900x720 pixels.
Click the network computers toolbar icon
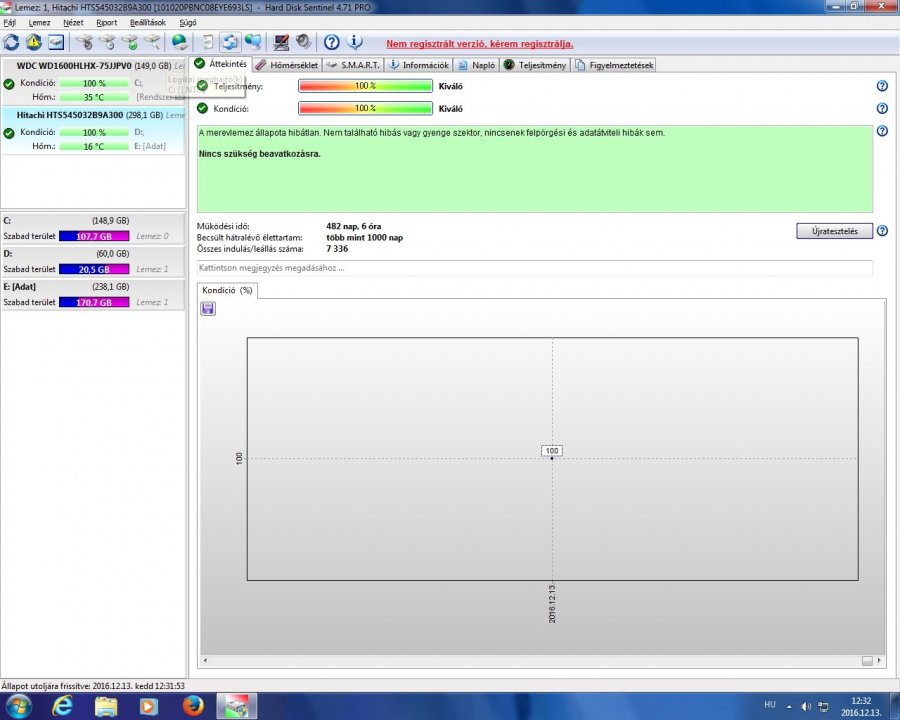(253, 42)
